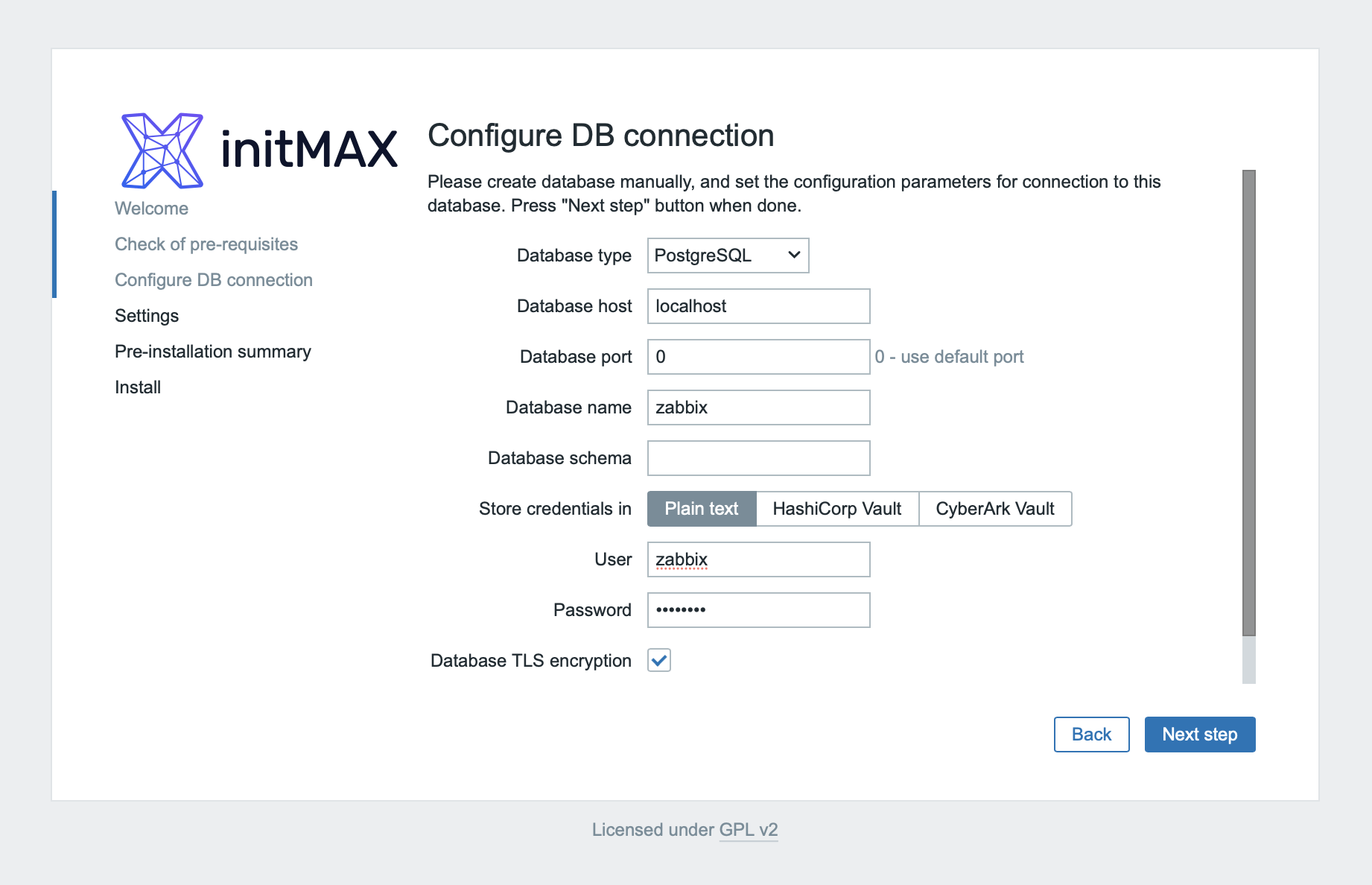The image size is (1372, 885).
Task: Open the GPL v2 license link
Action: 748,829
